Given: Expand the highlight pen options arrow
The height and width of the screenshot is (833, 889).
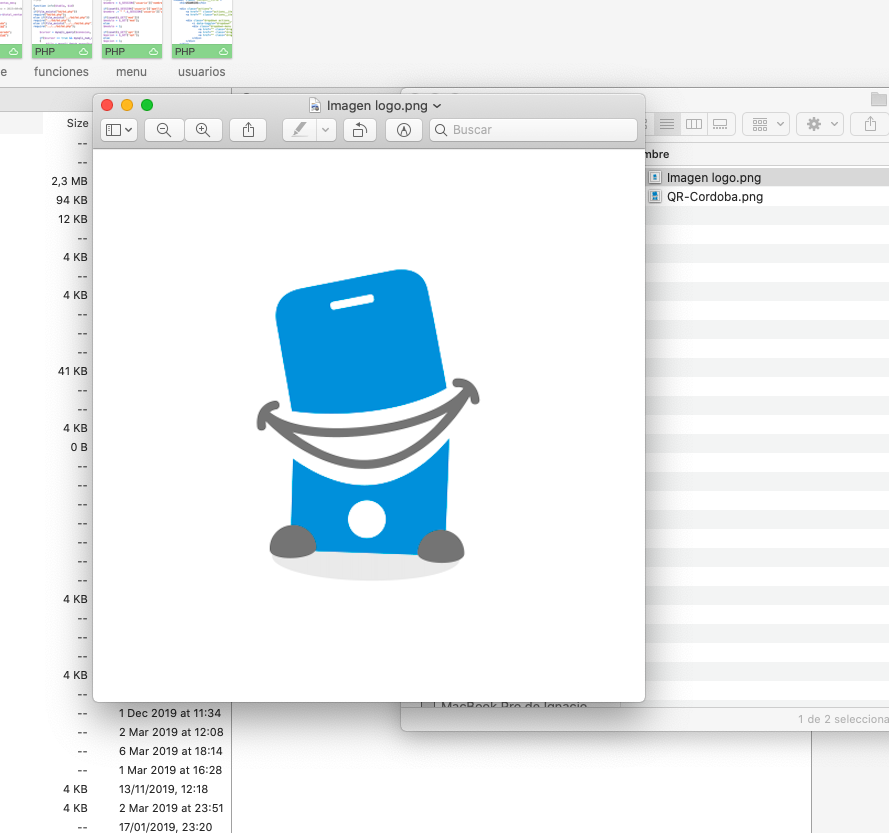Looking at the screenshot, I should [x=325, y=130].
